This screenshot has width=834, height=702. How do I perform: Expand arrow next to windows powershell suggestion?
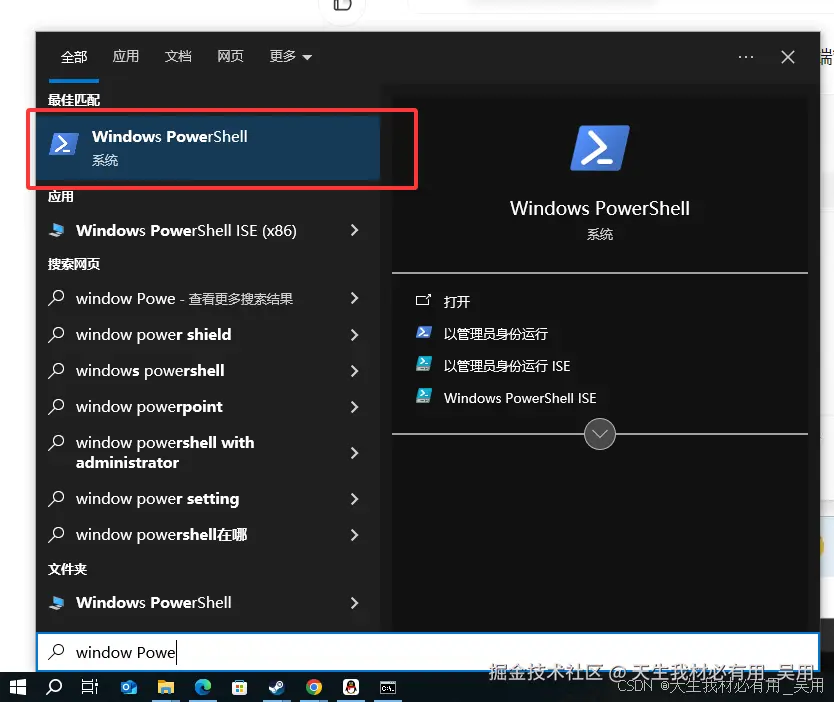point(354,371)
